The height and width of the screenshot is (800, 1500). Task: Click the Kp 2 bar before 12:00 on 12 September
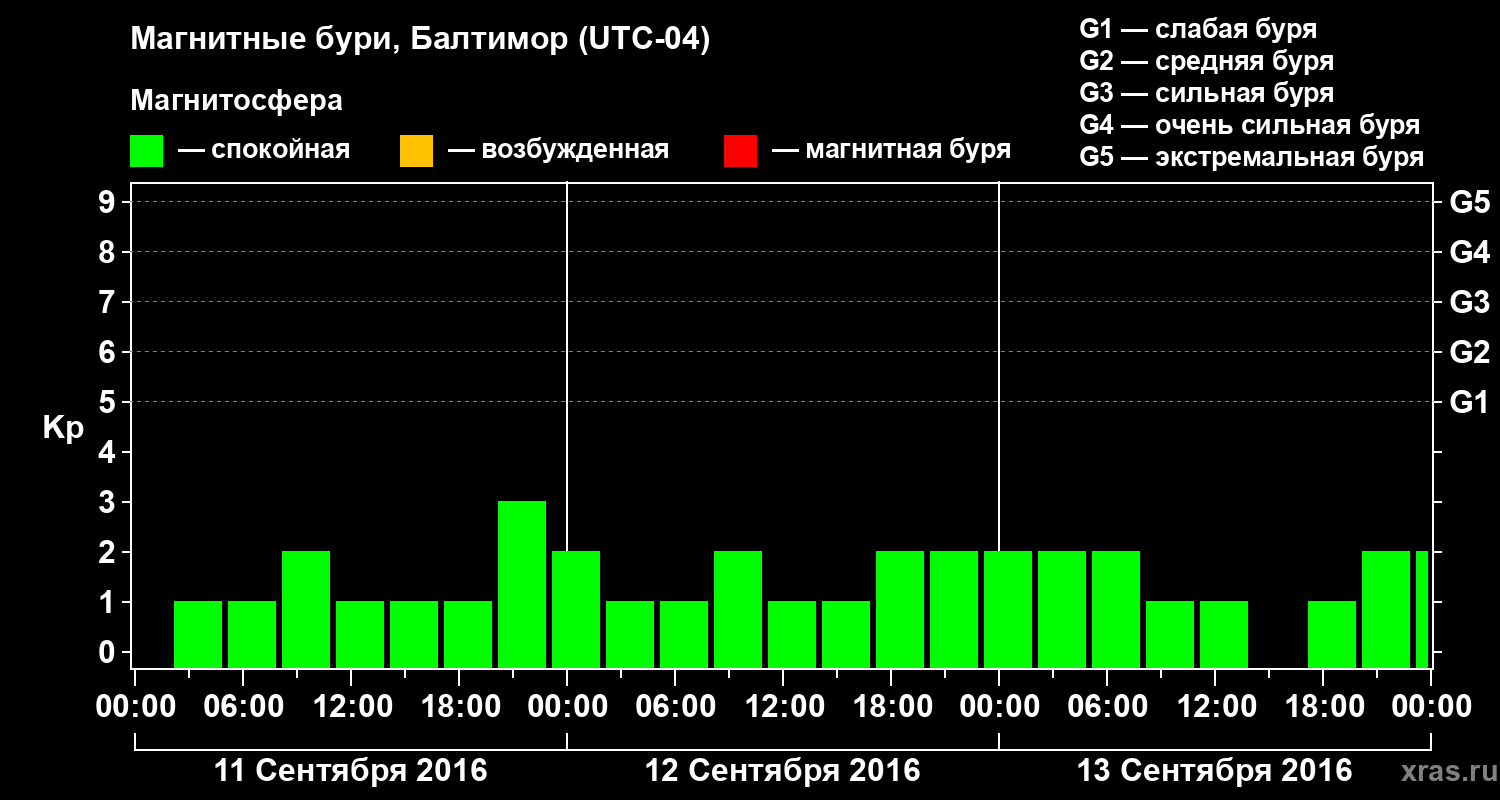click(x=738, y=609)
